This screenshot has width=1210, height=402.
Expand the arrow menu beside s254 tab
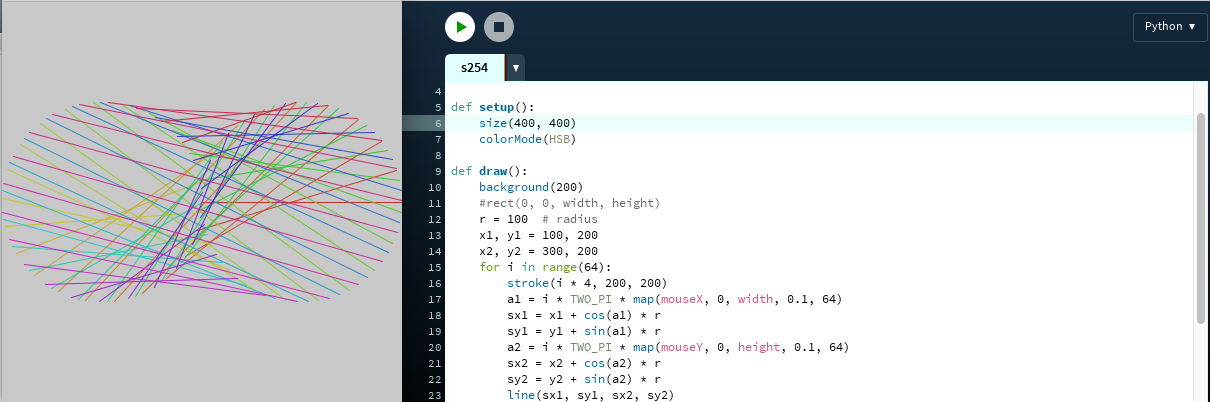pos(515,68)
